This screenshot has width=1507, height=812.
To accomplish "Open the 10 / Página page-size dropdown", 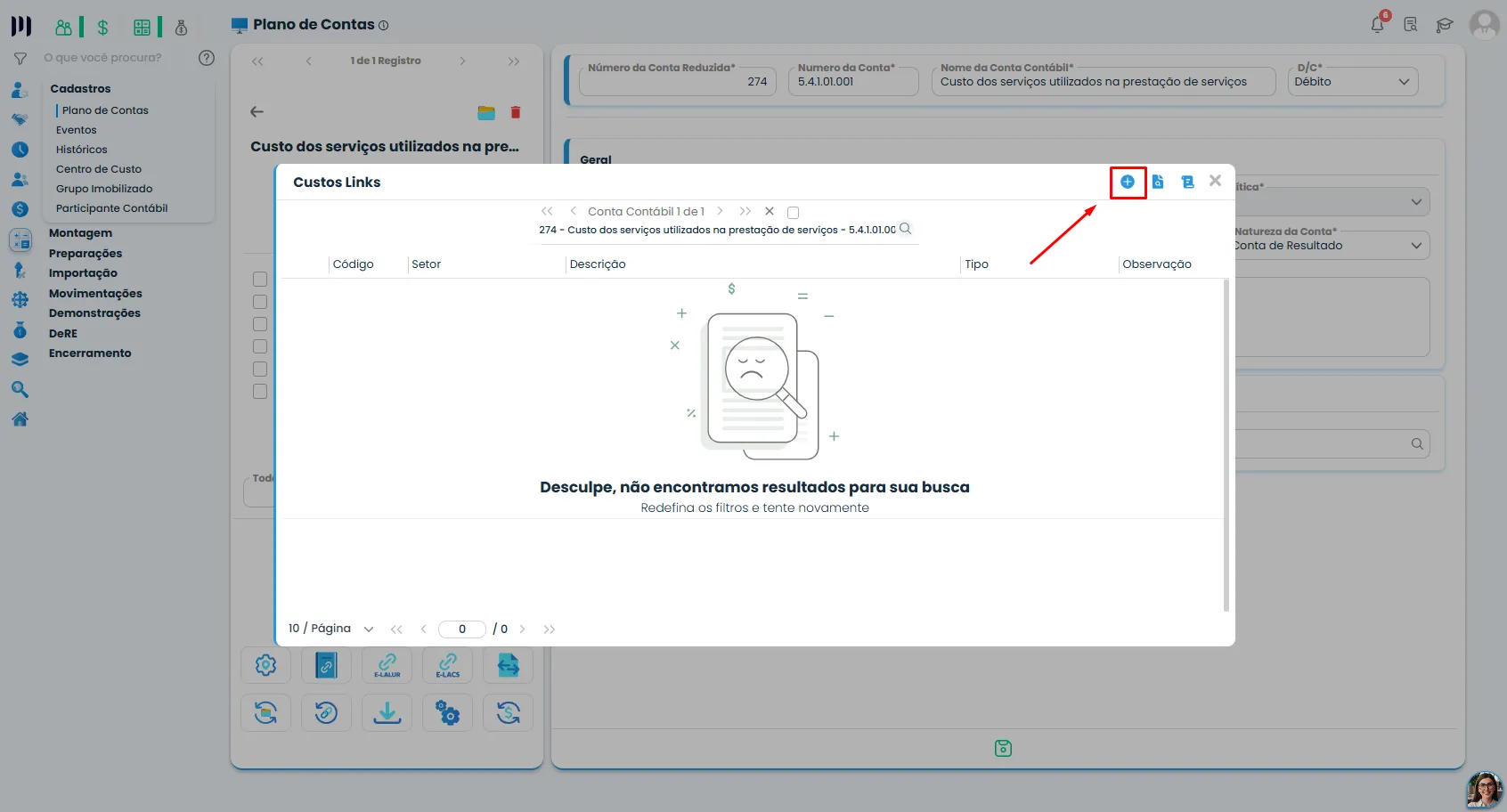I will pyautogui.click(x=330, y=629).
